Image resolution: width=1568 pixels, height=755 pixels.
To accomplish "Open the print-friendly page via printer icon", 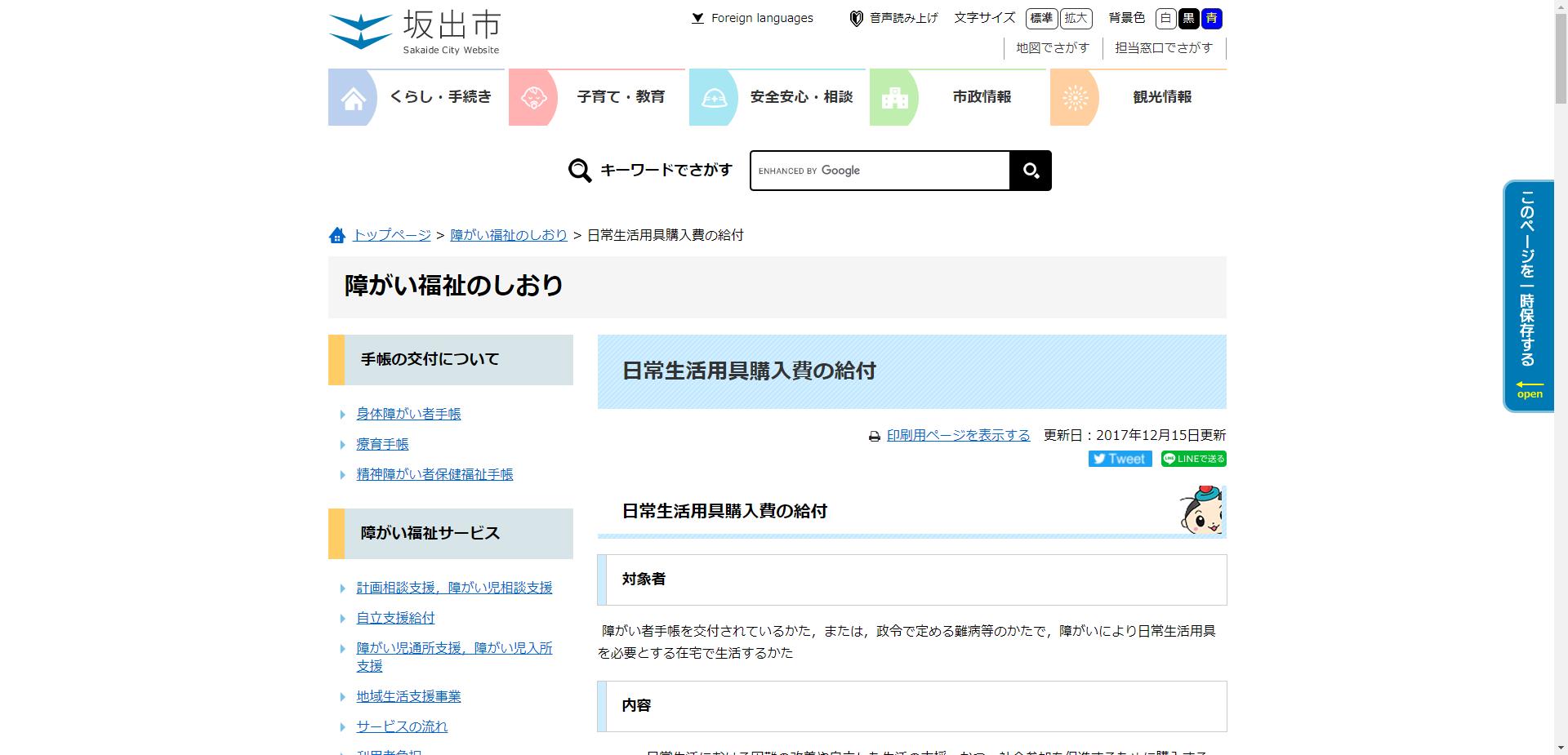I will tap(874, 435).
